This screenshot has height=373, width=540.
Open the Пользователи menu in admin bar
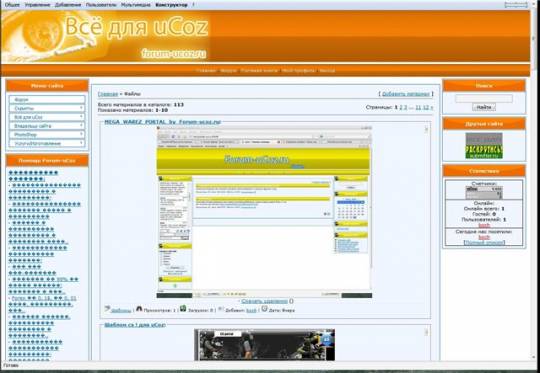[x=101, y=5]
